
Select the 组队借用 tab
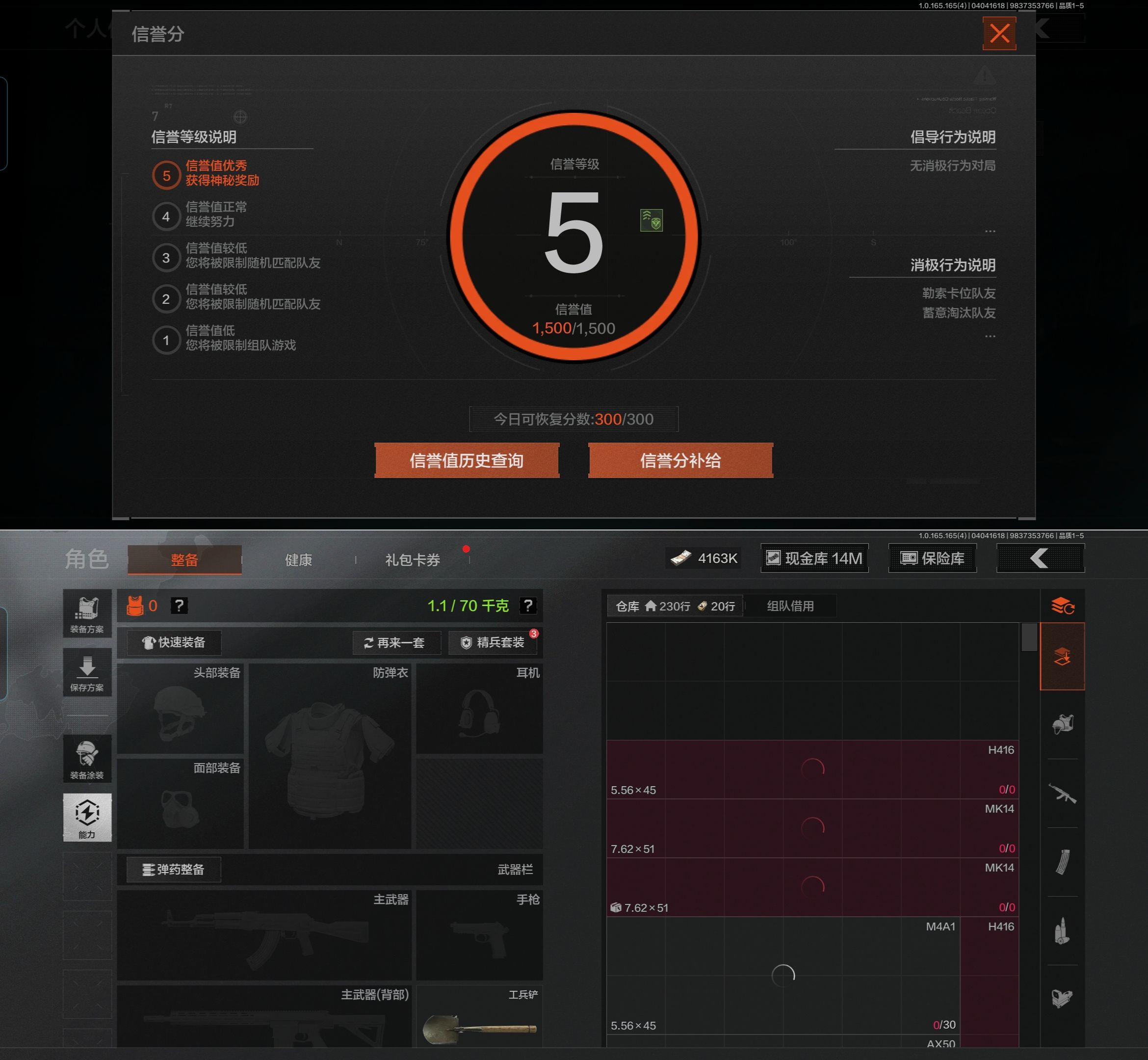point(790,606)
